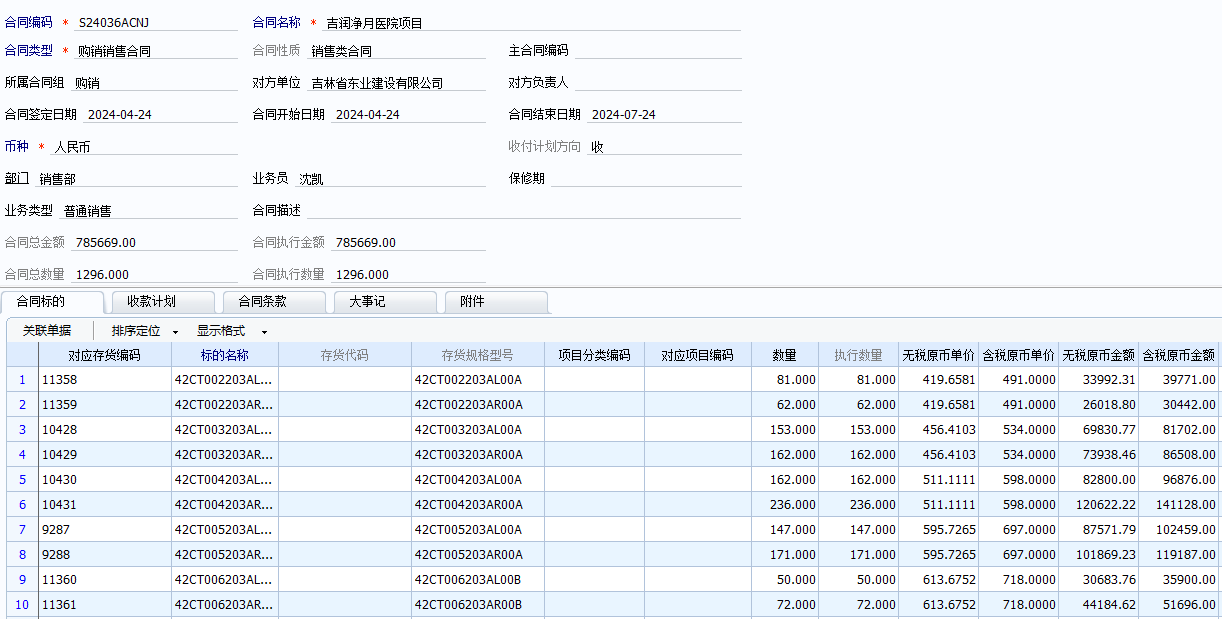Click the 币种 field label link
Screen dimensions: 1222x619
click(17, 147)
